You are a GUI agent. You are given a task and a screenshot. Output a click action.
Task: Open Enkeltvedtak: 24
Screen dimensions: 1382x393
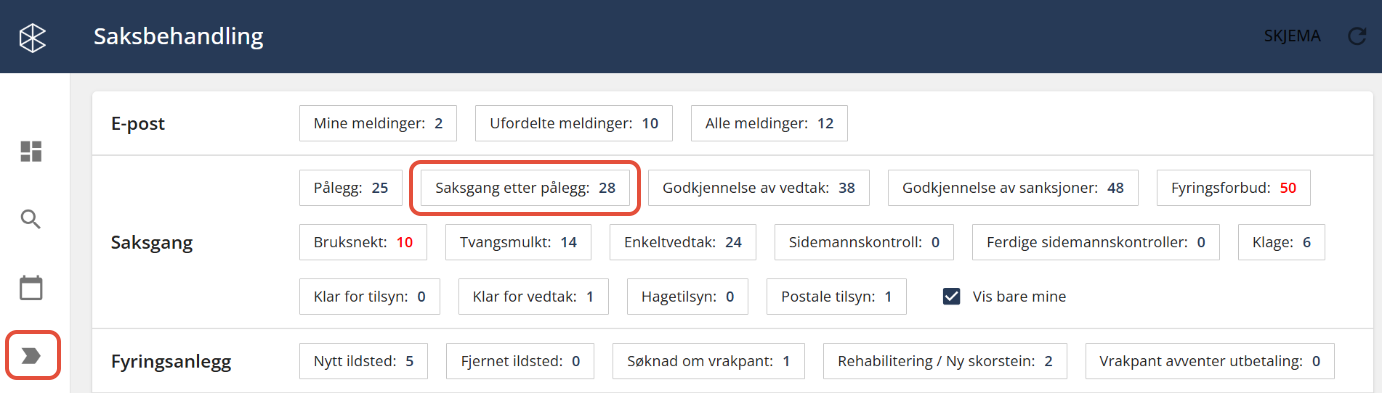tap(683, 242)
